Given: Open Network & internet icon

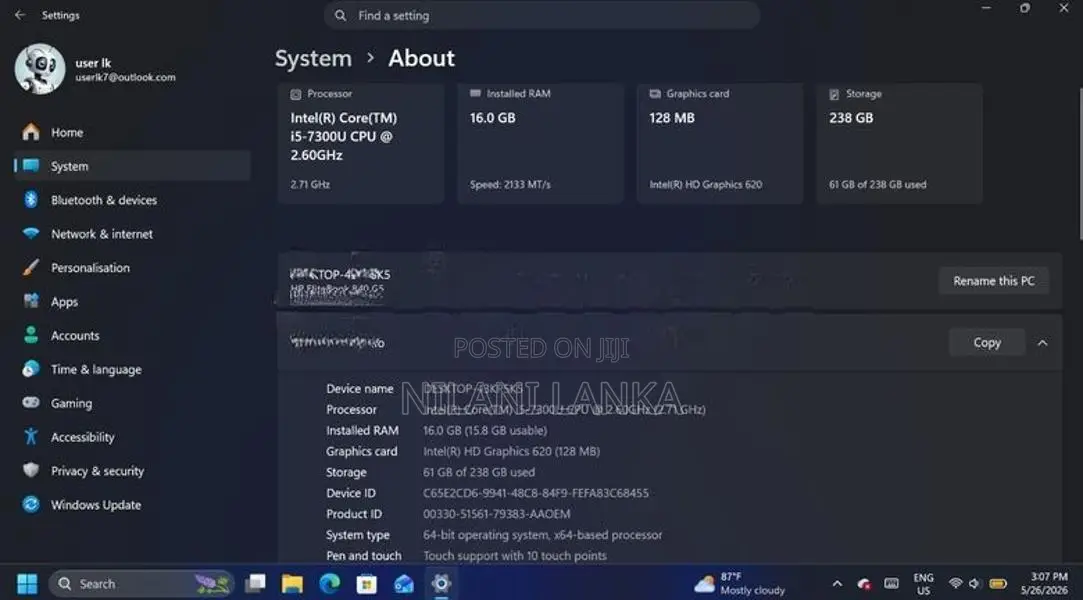Looking at the screenshot, I should 31,233.
